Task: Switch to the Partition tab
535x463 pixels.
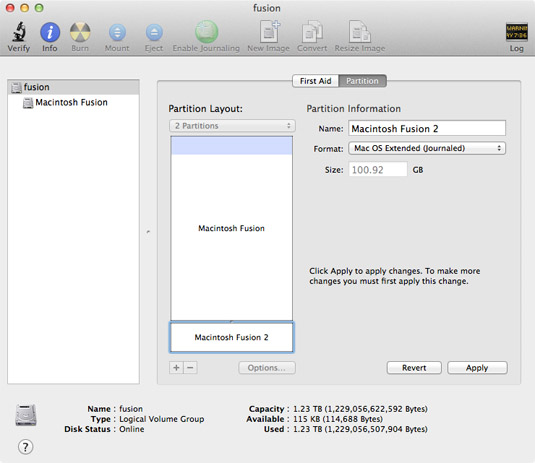Action: (362, 81)
